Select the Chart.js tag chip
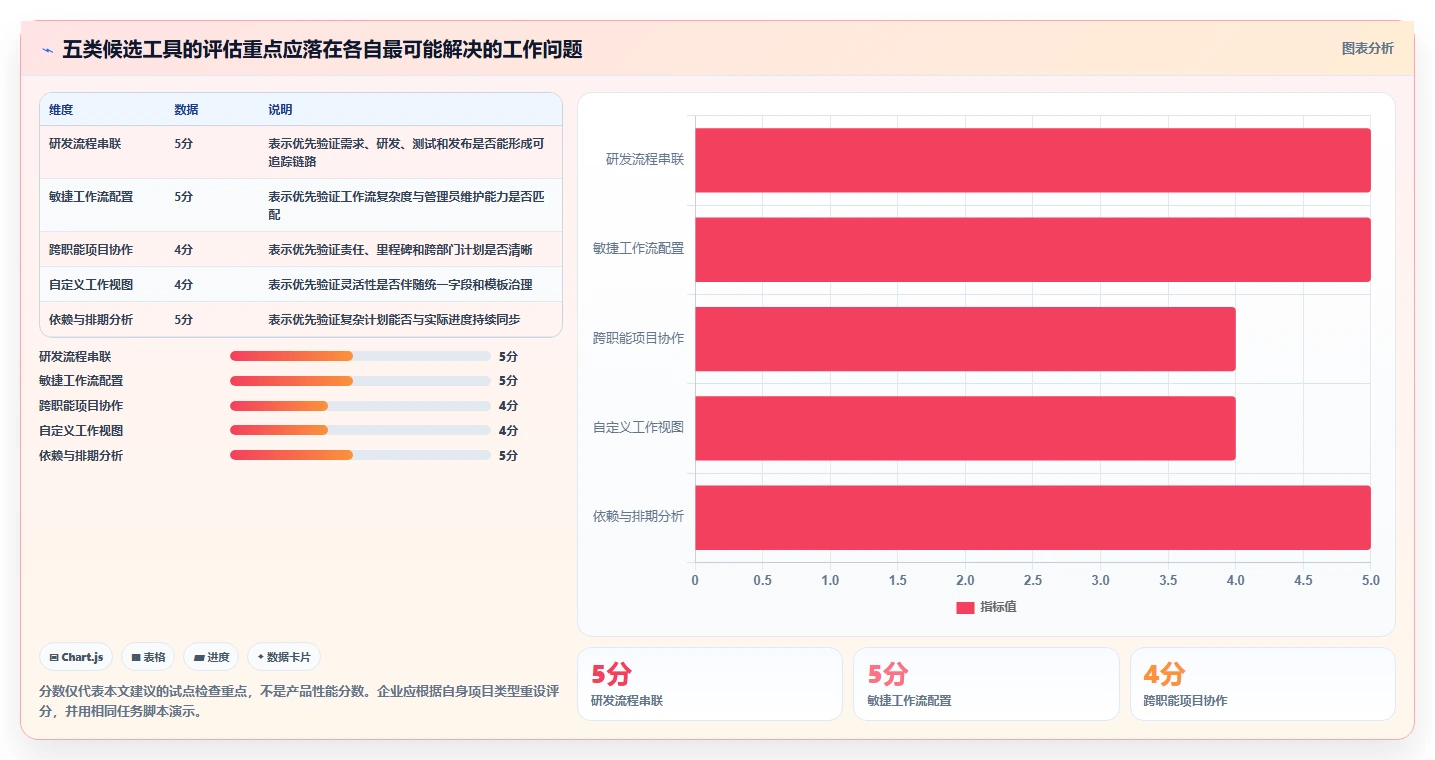 [76, 657]
